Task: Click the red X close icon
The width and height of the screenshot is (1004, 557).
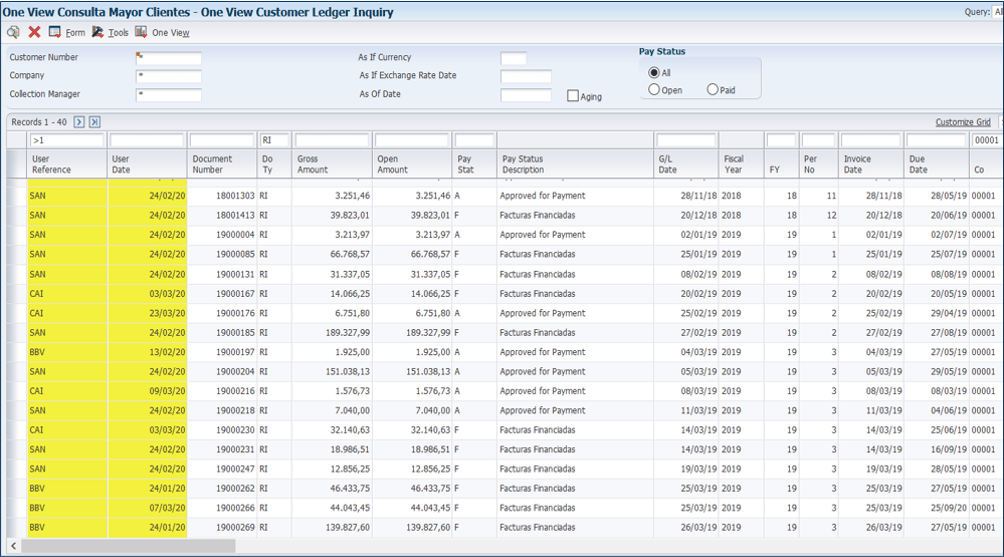Action: tap(35, 32)
